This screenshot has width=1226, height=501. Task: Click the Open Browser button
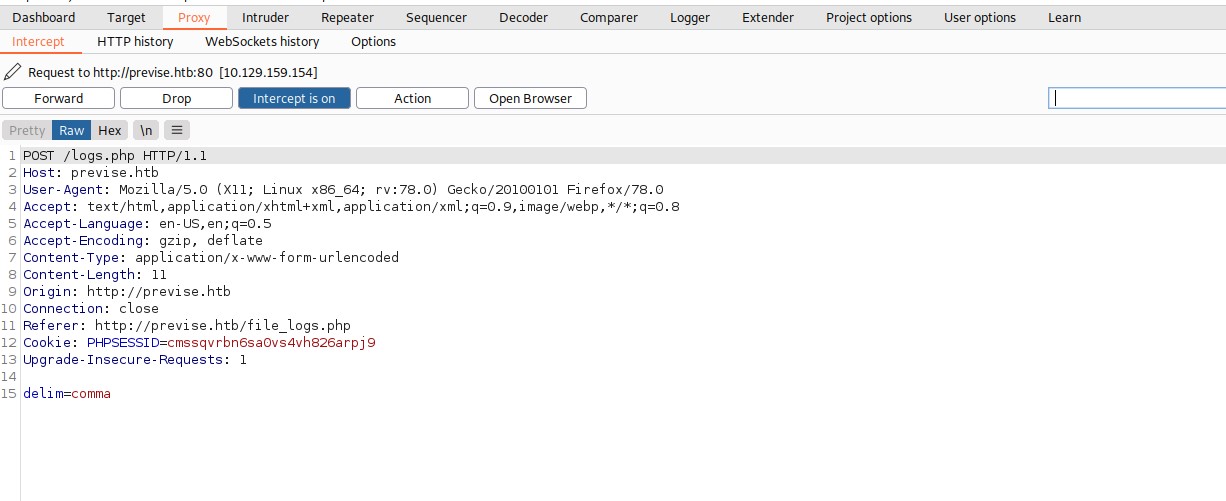tap(530, 98)
